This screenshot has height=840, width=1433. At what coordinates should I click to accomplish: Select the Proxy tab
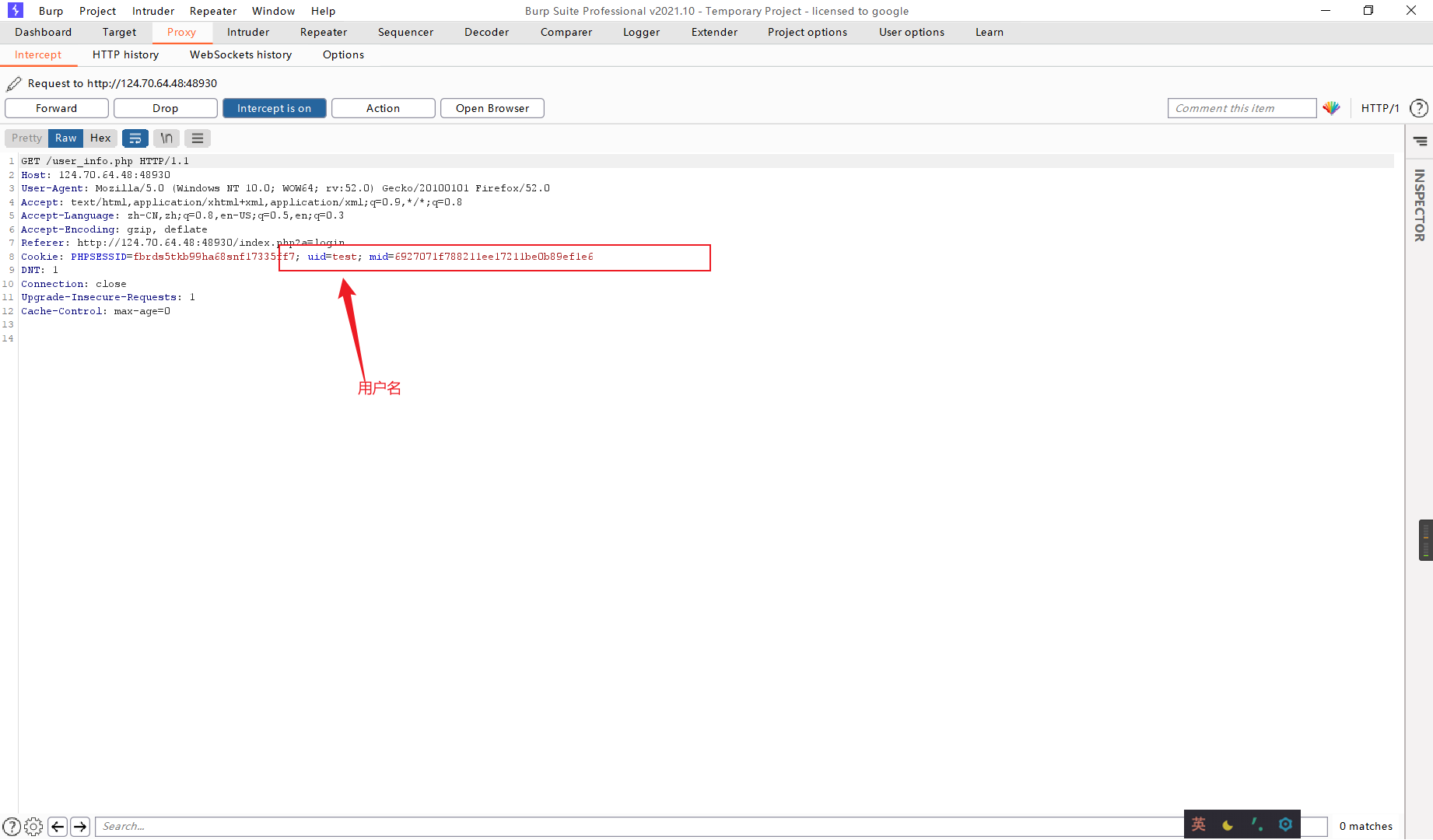(x=181, y=32)
